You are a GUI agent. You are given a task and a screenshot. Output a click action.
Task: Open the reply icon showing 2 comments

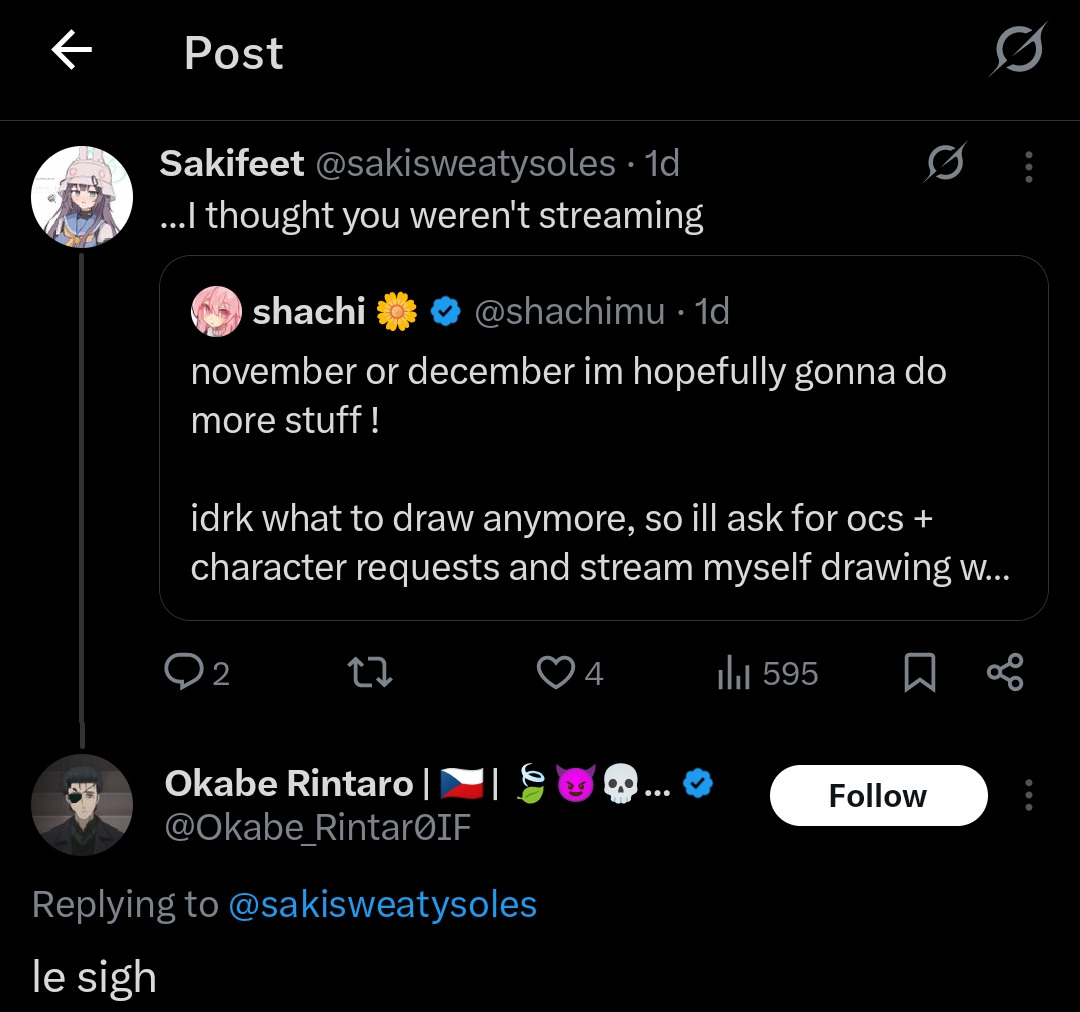[184, 673]
